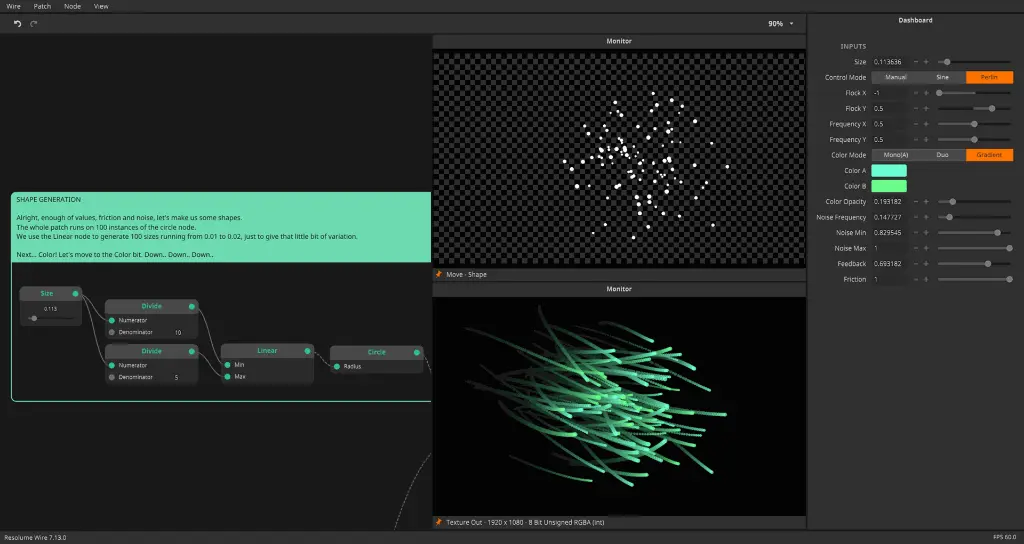The width and height of the screenshot is (1024, 544).
Task: Switch Control Mode to Sine
Action: coord(942,77)
